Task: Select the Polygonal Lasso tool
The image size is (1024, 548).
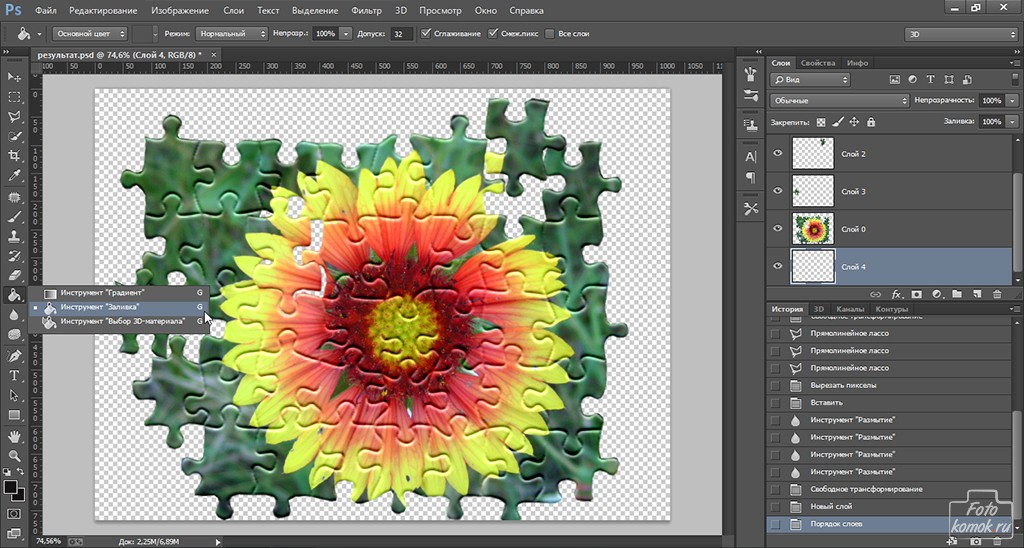Action: (x=14, y=116)
